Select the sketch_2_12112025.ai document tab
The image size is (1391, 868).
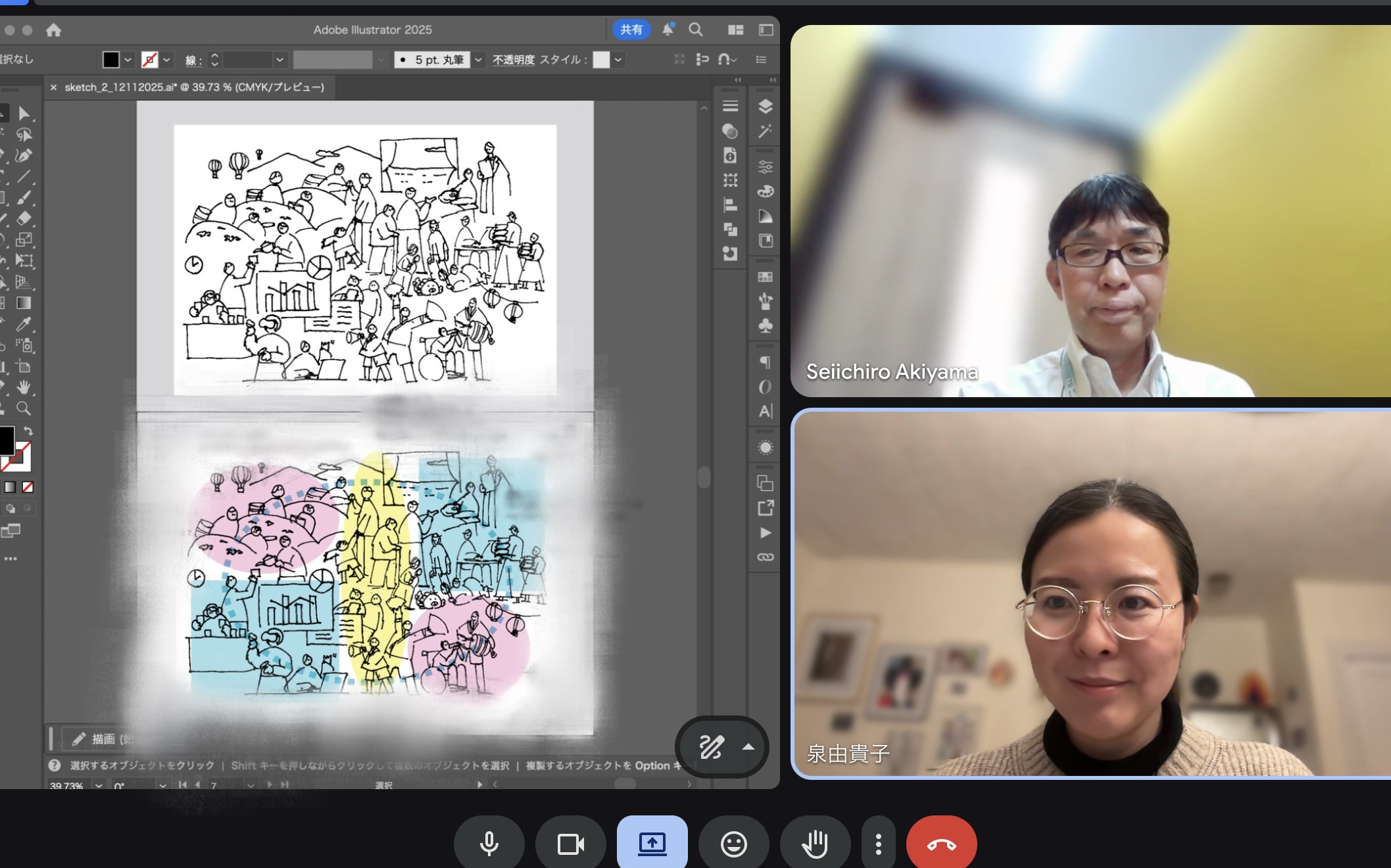(194, 87)
